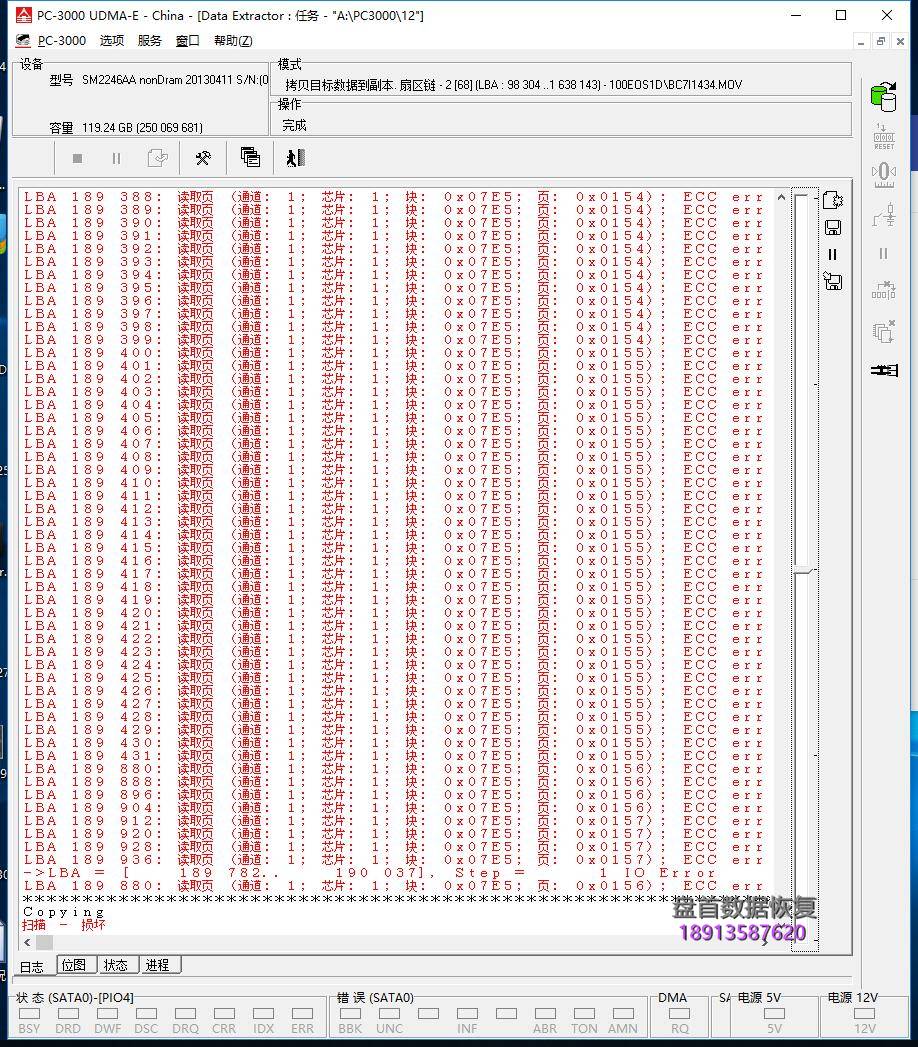Switch to the 日志 tab
The width and height of the screenshot is (918, 1047).
(x=32, y=966)
